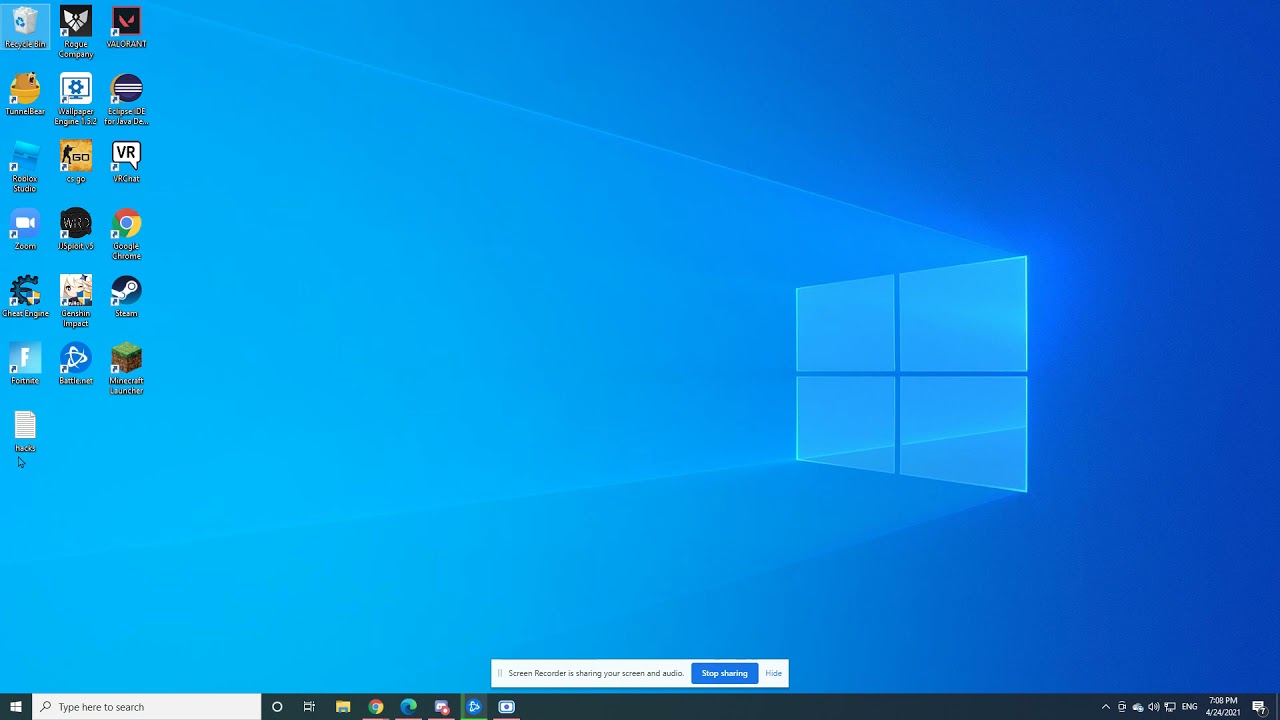Click the Stop sharing button

coord(724,673)
